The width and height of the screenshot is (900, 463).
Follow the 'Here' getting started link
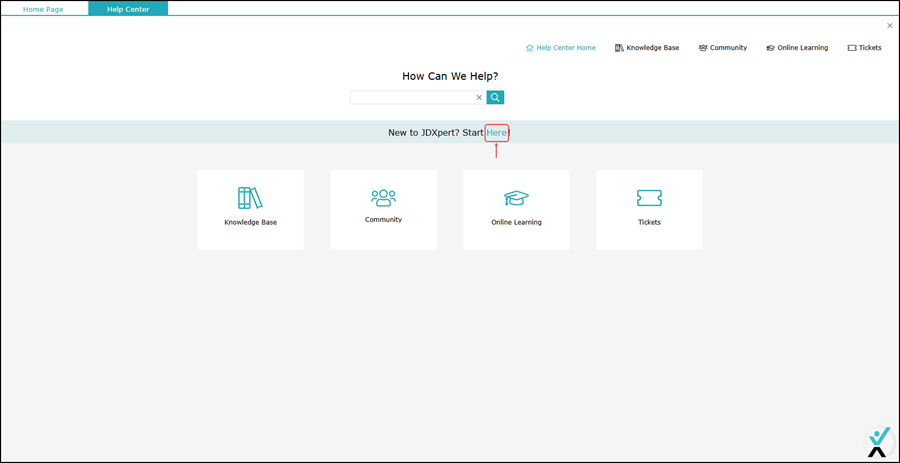coord(497,133)
